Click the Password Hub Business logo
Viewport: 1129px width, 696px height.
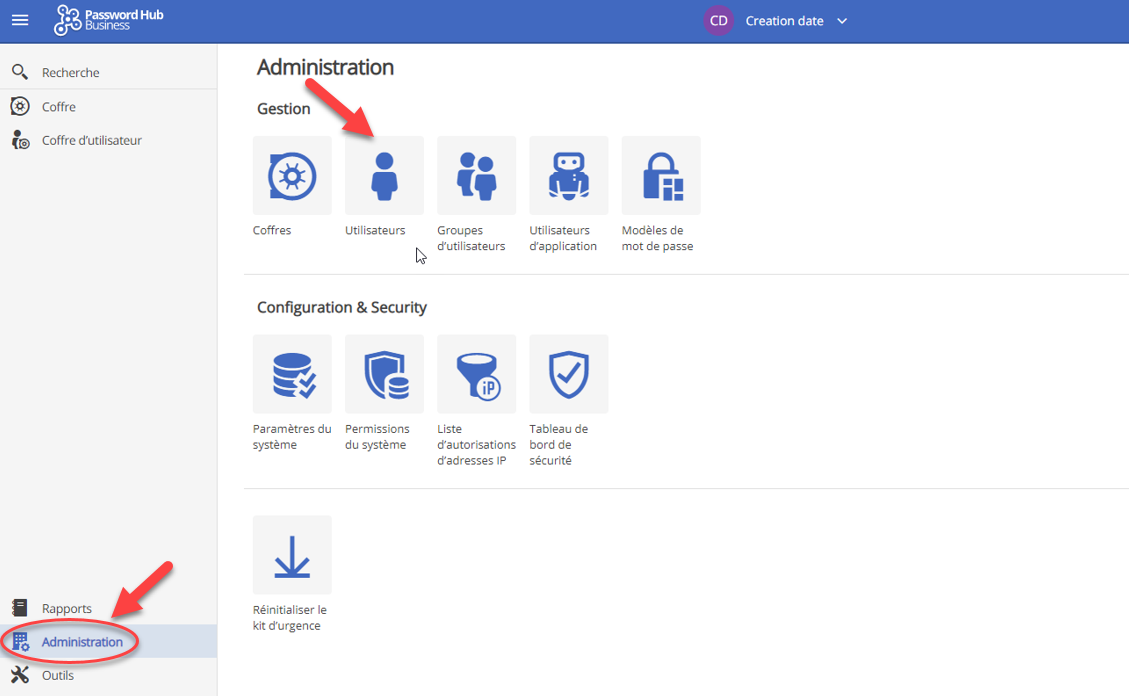tap(109, 20)
